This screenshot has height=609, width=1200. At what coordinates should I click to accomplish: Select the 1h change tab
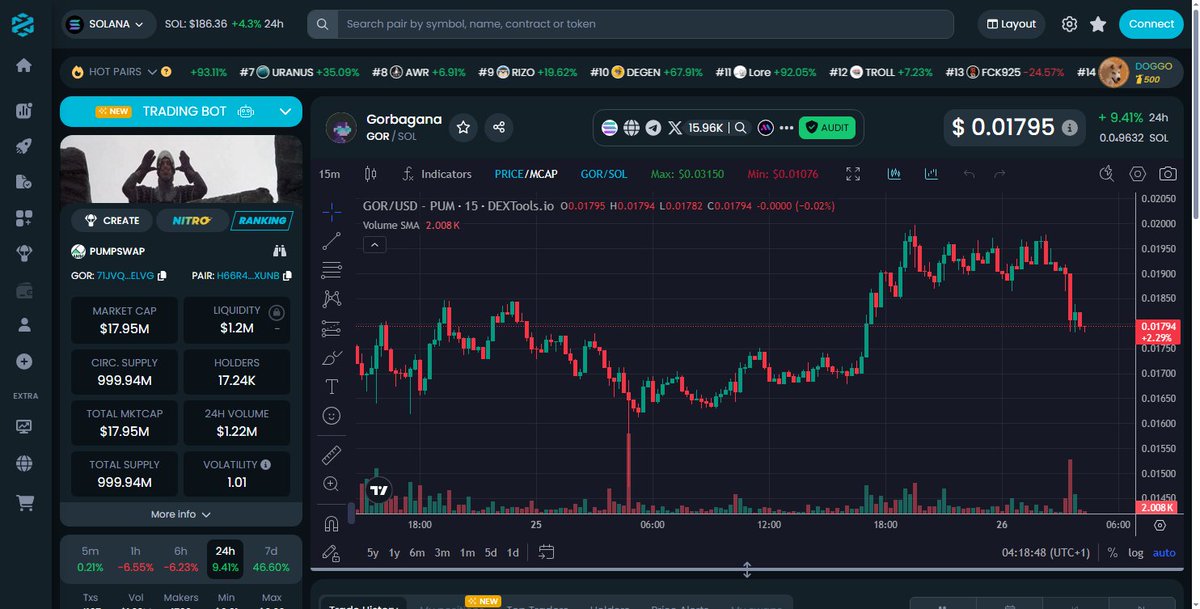pos(135,559)
